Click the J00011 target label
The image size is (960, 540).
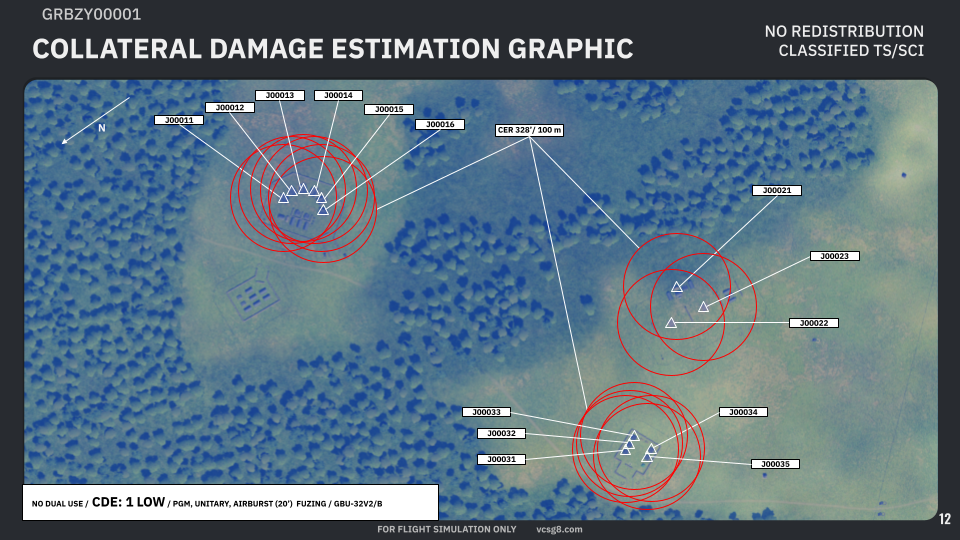pos(179,120)
